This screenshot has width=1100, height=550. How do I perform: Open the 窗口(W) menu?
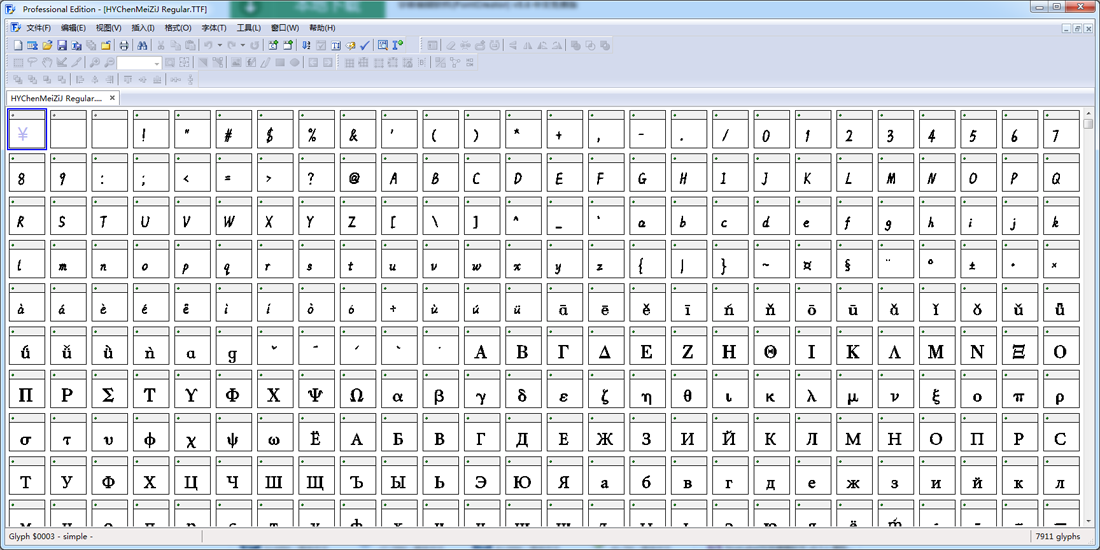point(285,28)
